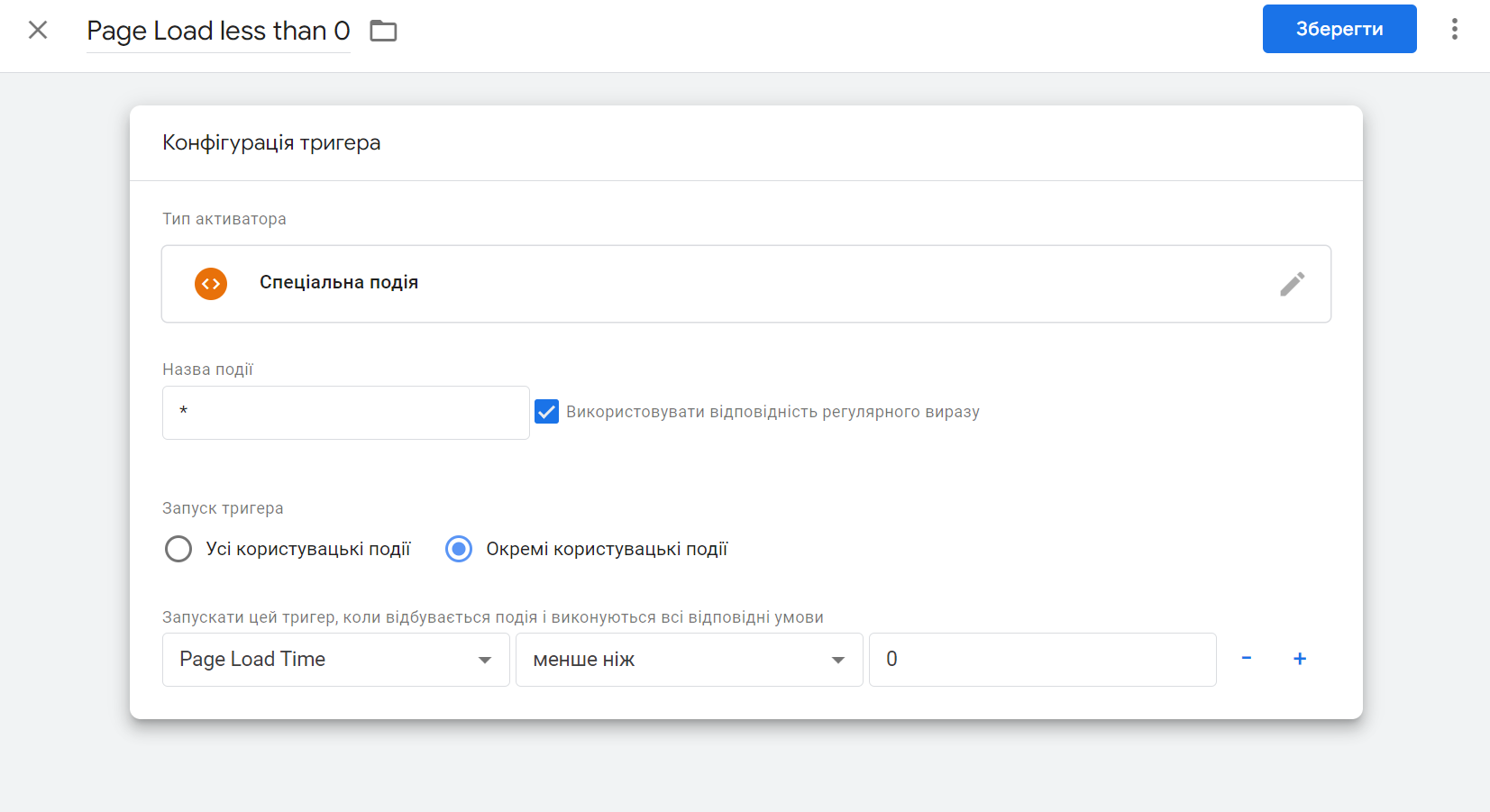Close the trigger editor with the X icon

coord(38,29)
